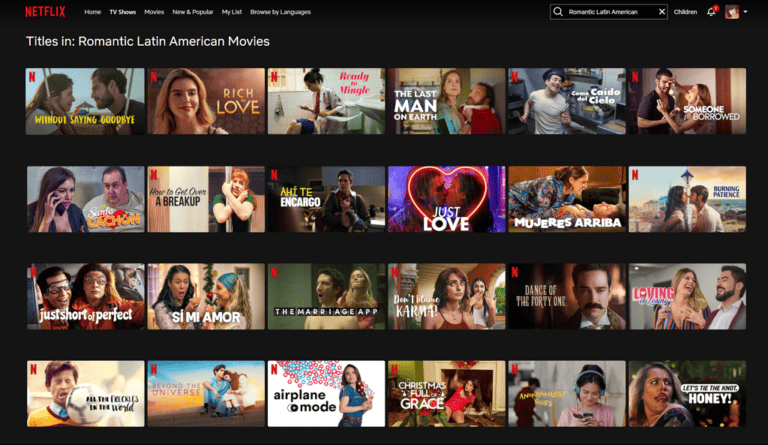Open Anonymously Yours movie
Viewport: 768px width, 445px height.
[x=567, y=394]
